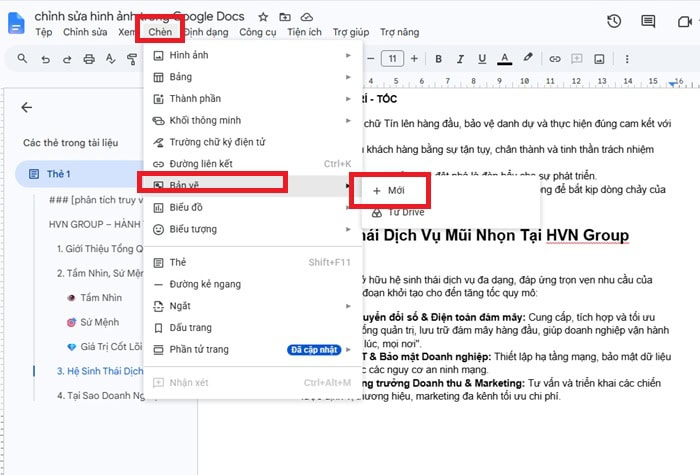Expand the Biểu đồ submenu
This screenshot has height=475, width=700.
(252, 208)
